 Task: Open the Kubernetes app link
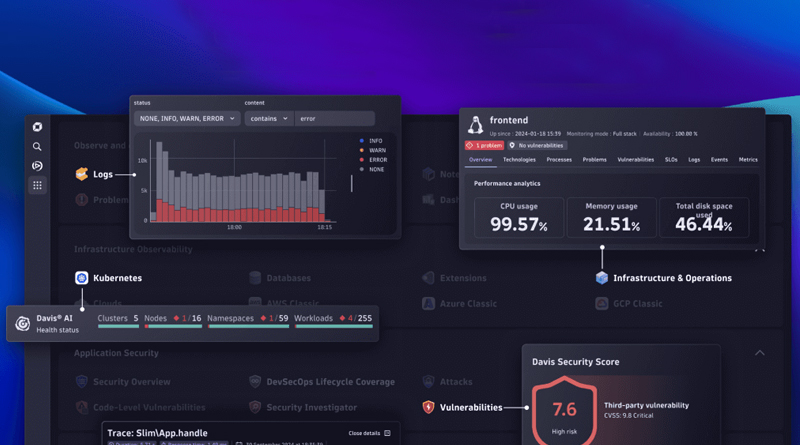117,278
